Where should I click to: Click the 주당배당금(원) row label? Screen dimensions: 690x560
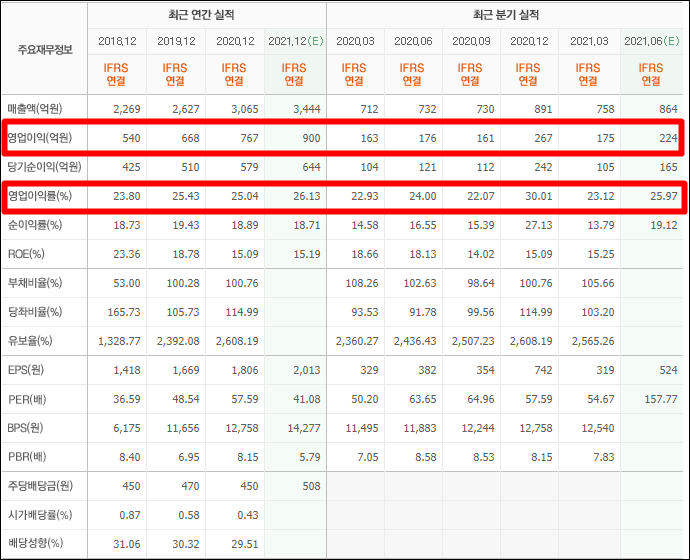coord(40,486)
